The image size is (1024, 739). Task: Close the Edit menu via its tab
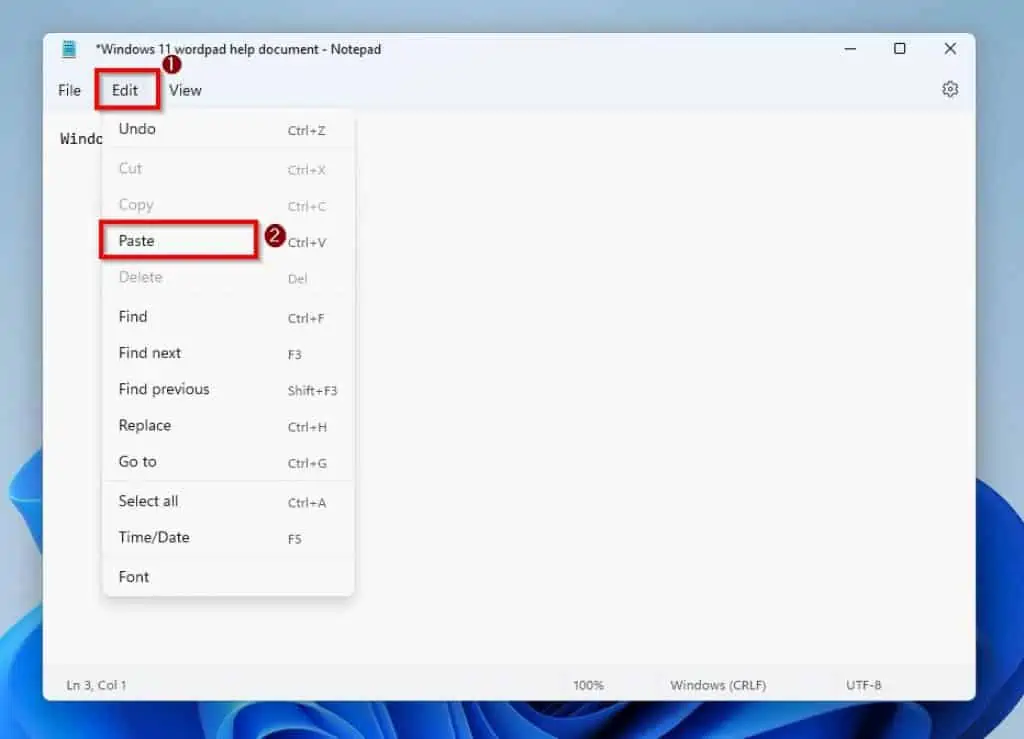pos(125,90)
